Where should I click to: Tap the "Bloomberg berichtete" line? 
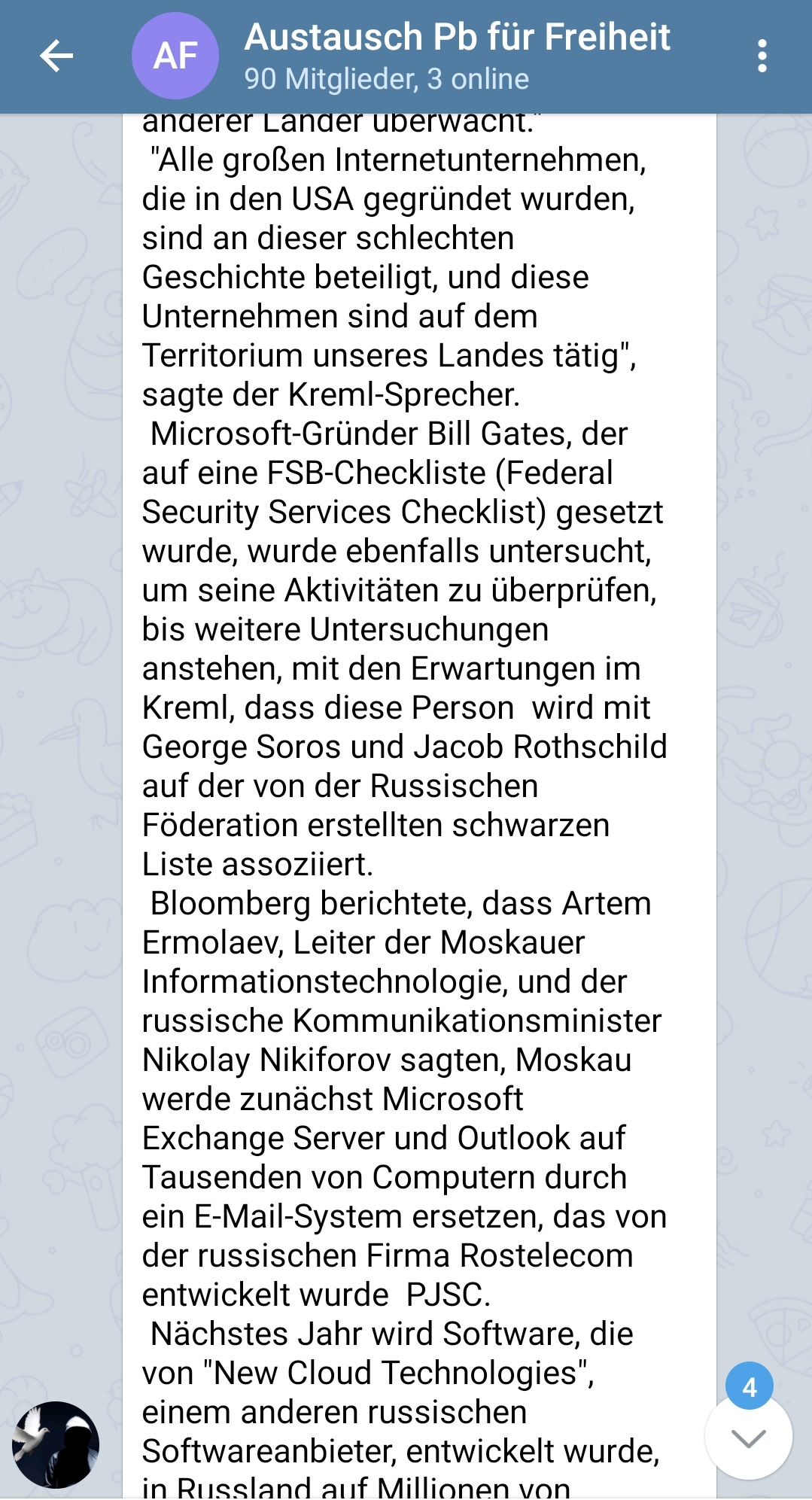tap(400, 903)
